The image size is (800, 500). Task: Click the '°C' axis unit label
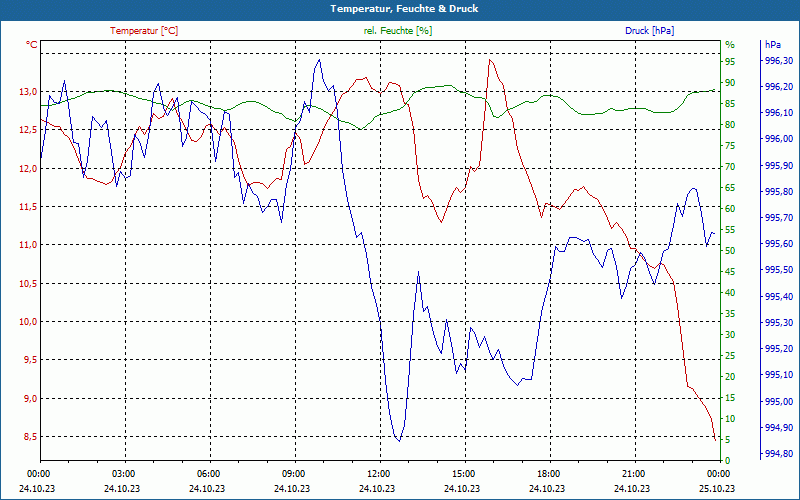coord(32,45)
